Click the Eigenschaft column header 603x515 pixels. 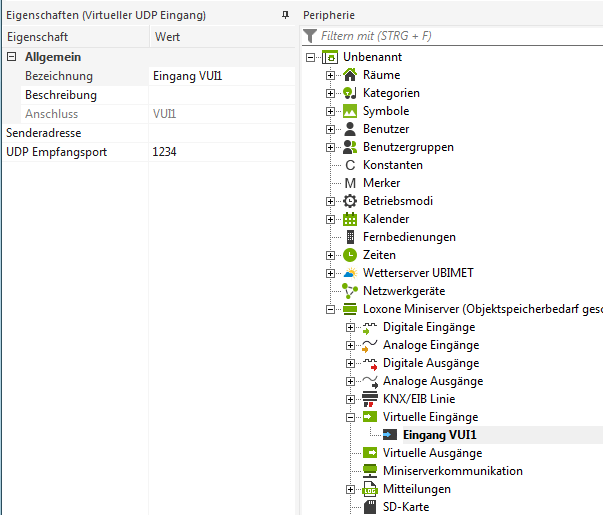pyautogui.click(x=76, y=37)
